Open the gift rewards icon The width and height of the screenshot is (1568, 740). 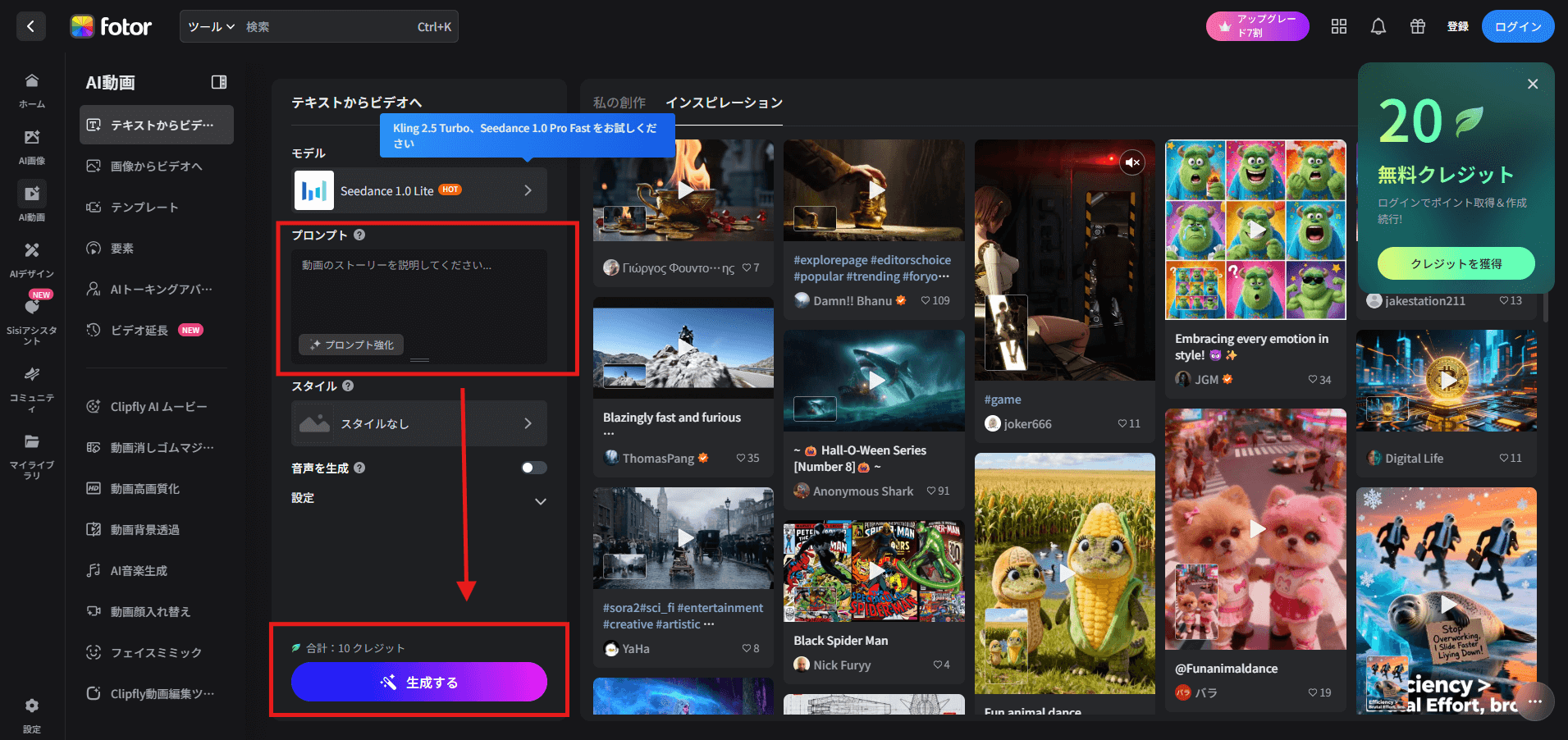click(1418, 27)
